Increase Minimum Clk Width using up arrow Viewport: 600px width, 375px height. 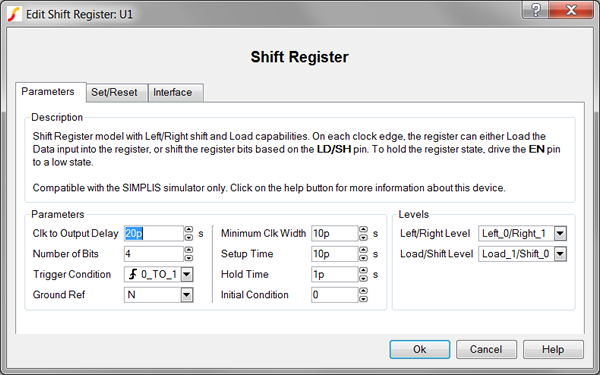coord(363,230)
